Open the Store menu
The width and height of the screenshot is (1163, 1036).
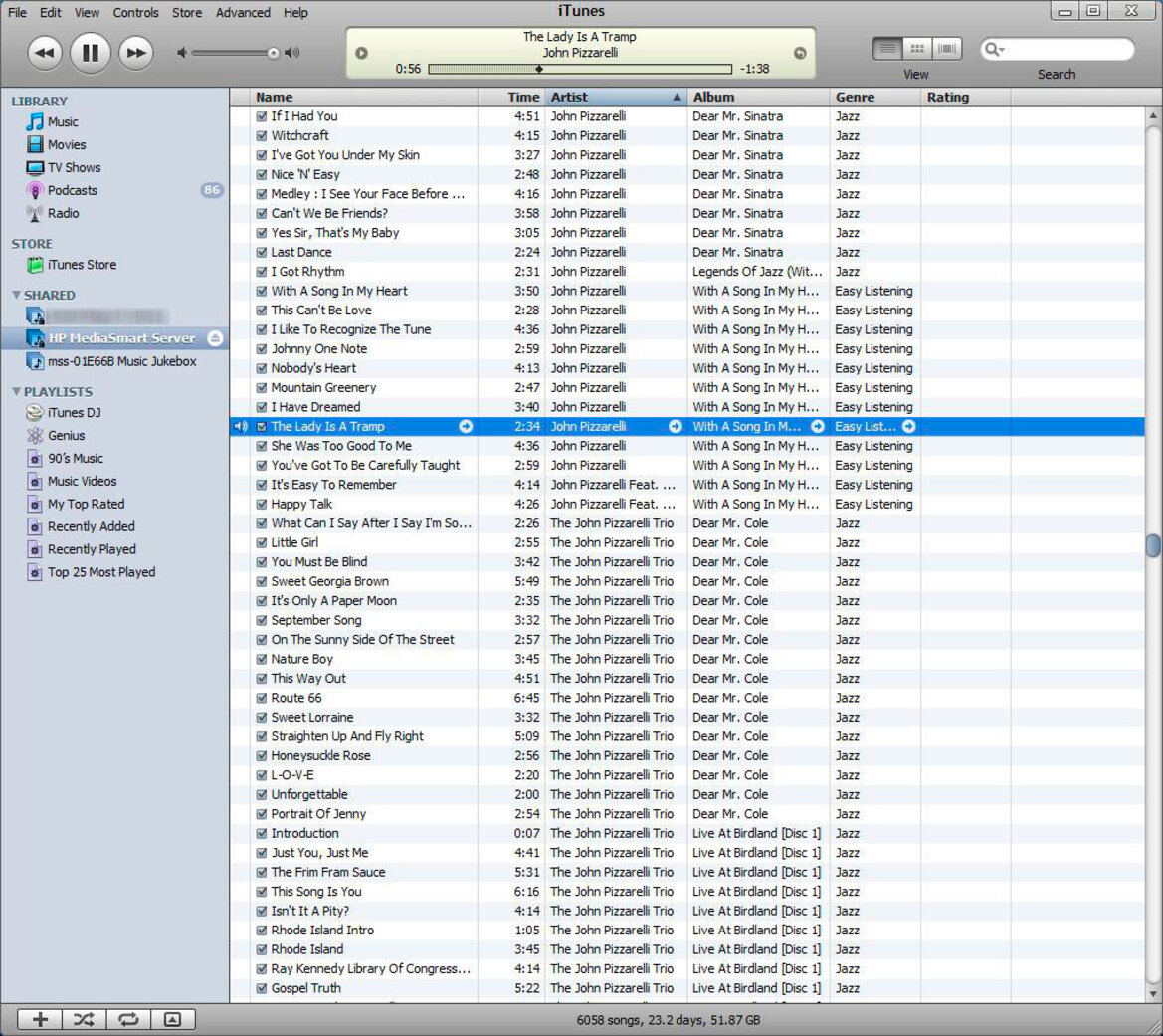click(187, 13)
